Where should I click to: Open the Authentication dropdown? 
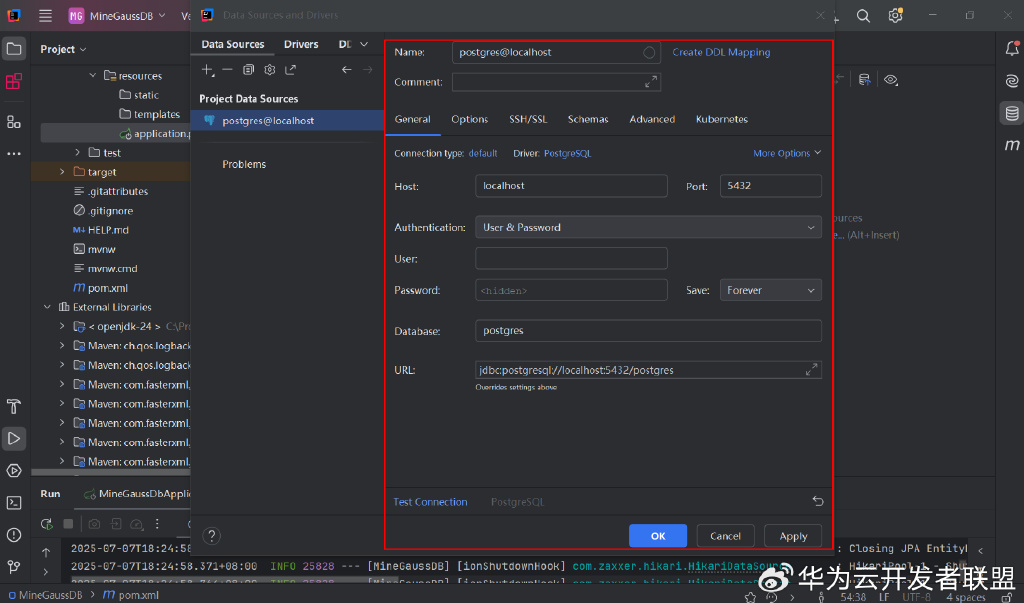pos(648,227)
